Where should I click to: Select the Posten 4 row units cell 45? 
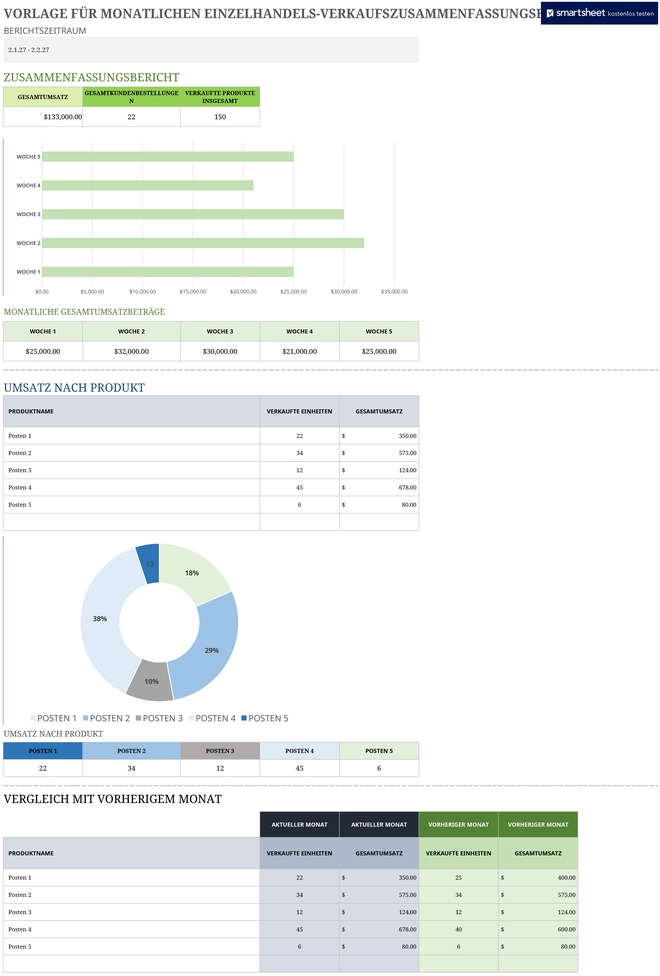click(299, 487)
